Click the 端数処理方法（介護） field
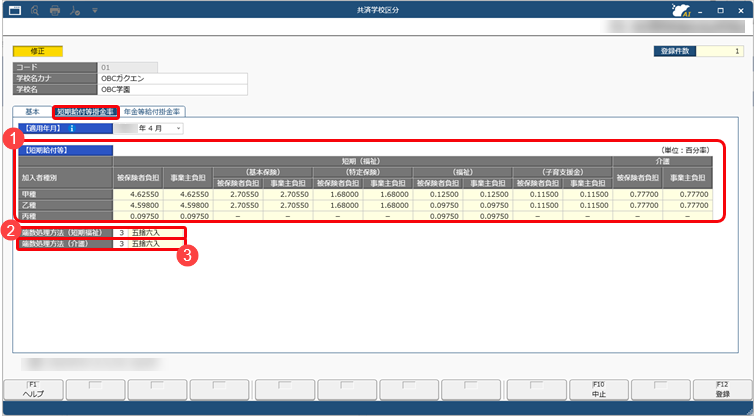The width and height of the screenshot is (754, 416). click(x=149, y=244)
